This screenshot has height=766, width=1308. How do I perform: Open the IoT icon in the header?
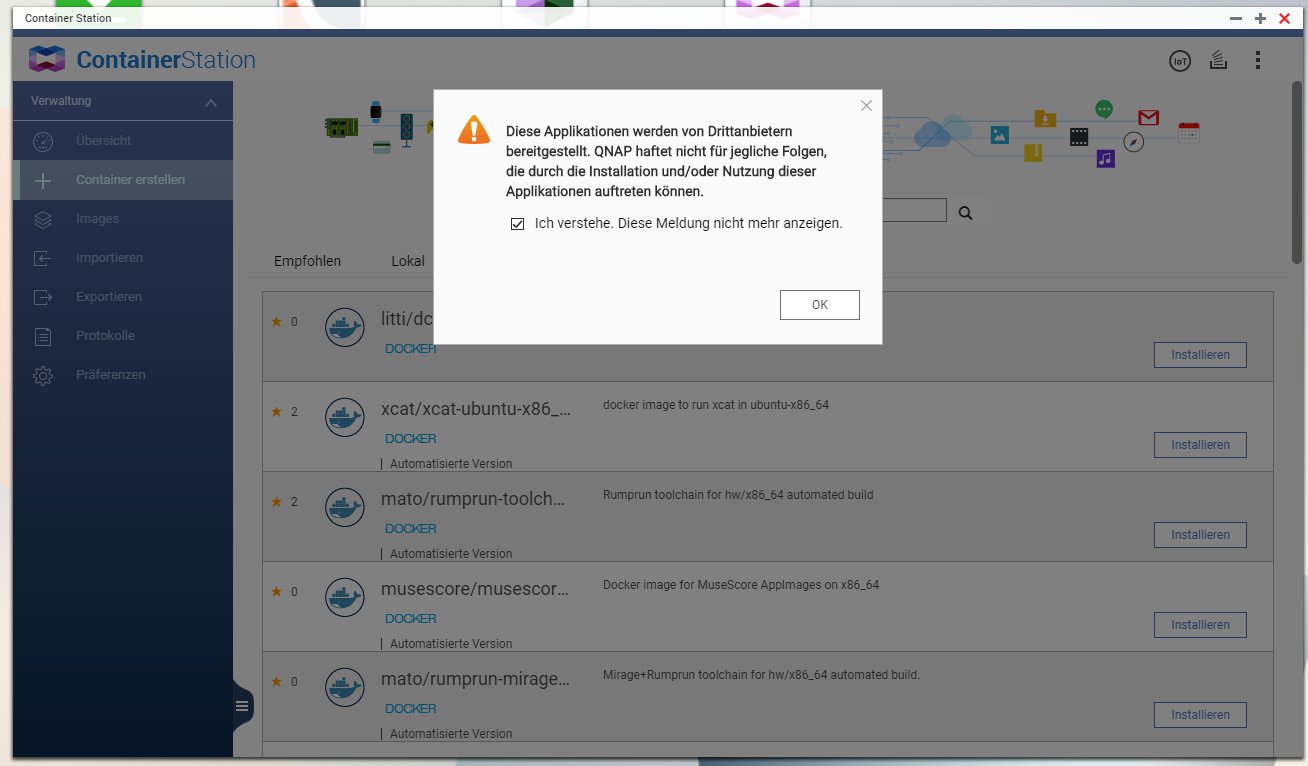point(1180,61)
